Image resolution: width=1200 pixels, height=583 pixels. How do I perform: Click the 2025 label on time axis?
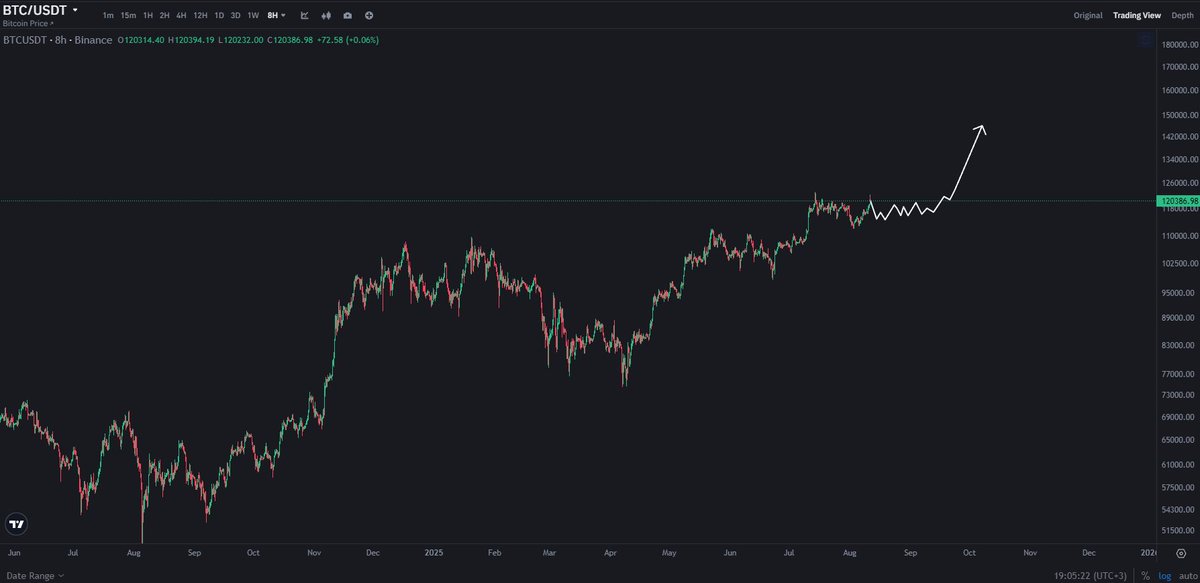coord(434,552)
